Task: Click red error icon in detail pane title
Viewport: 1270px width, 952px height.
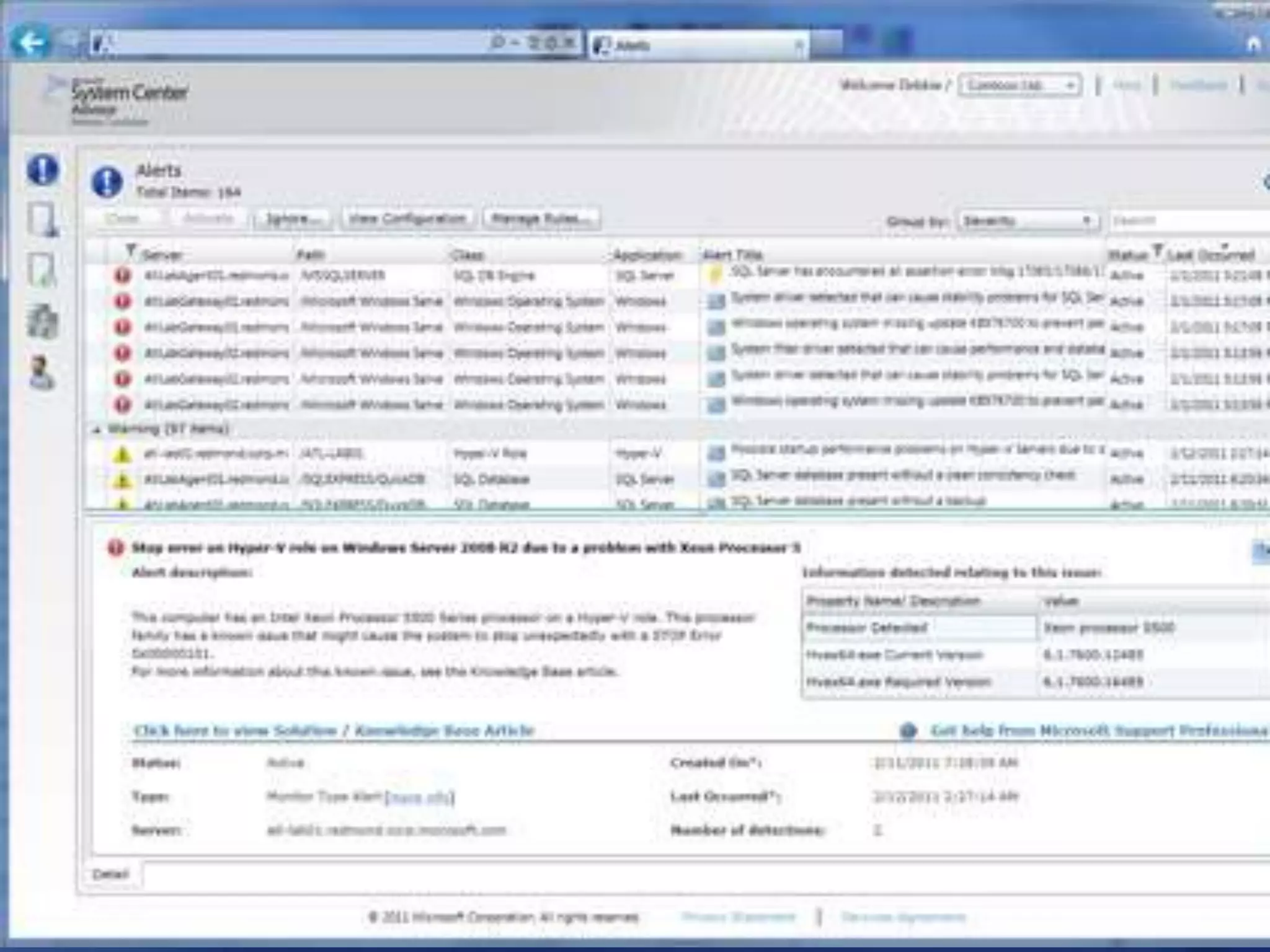Action: point(115,548)
